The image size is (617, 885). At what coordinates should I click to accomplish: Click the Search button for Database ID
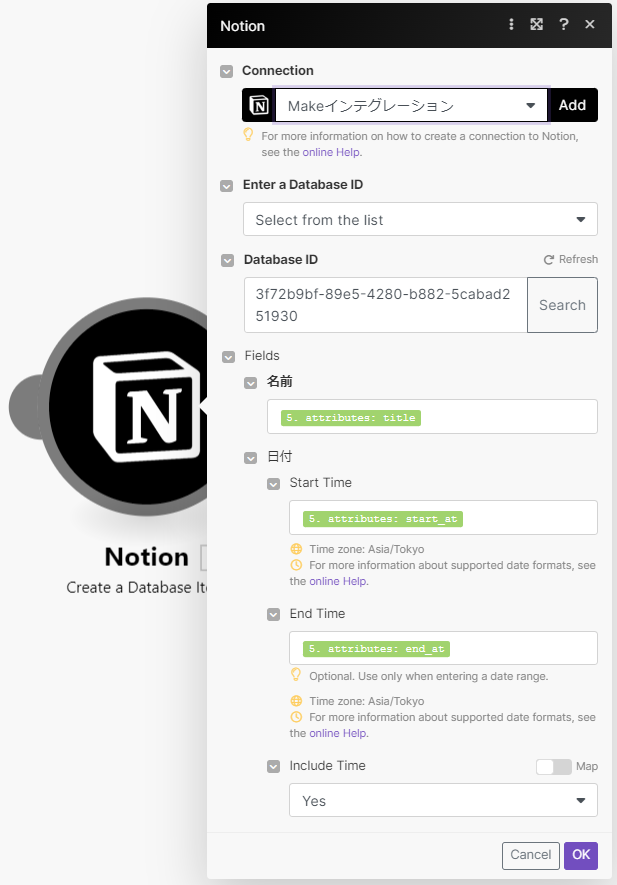click(562, 305)
